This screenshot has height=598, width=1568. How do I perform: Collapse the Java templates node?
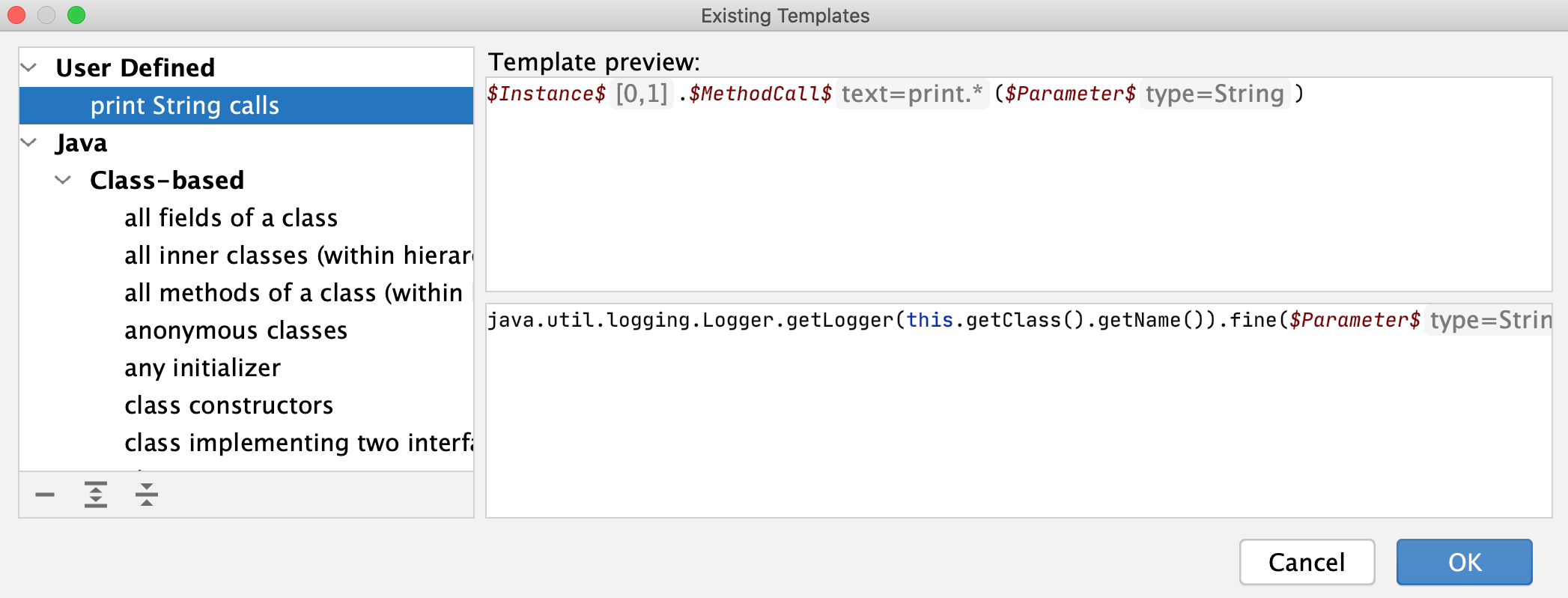(29, 142)
